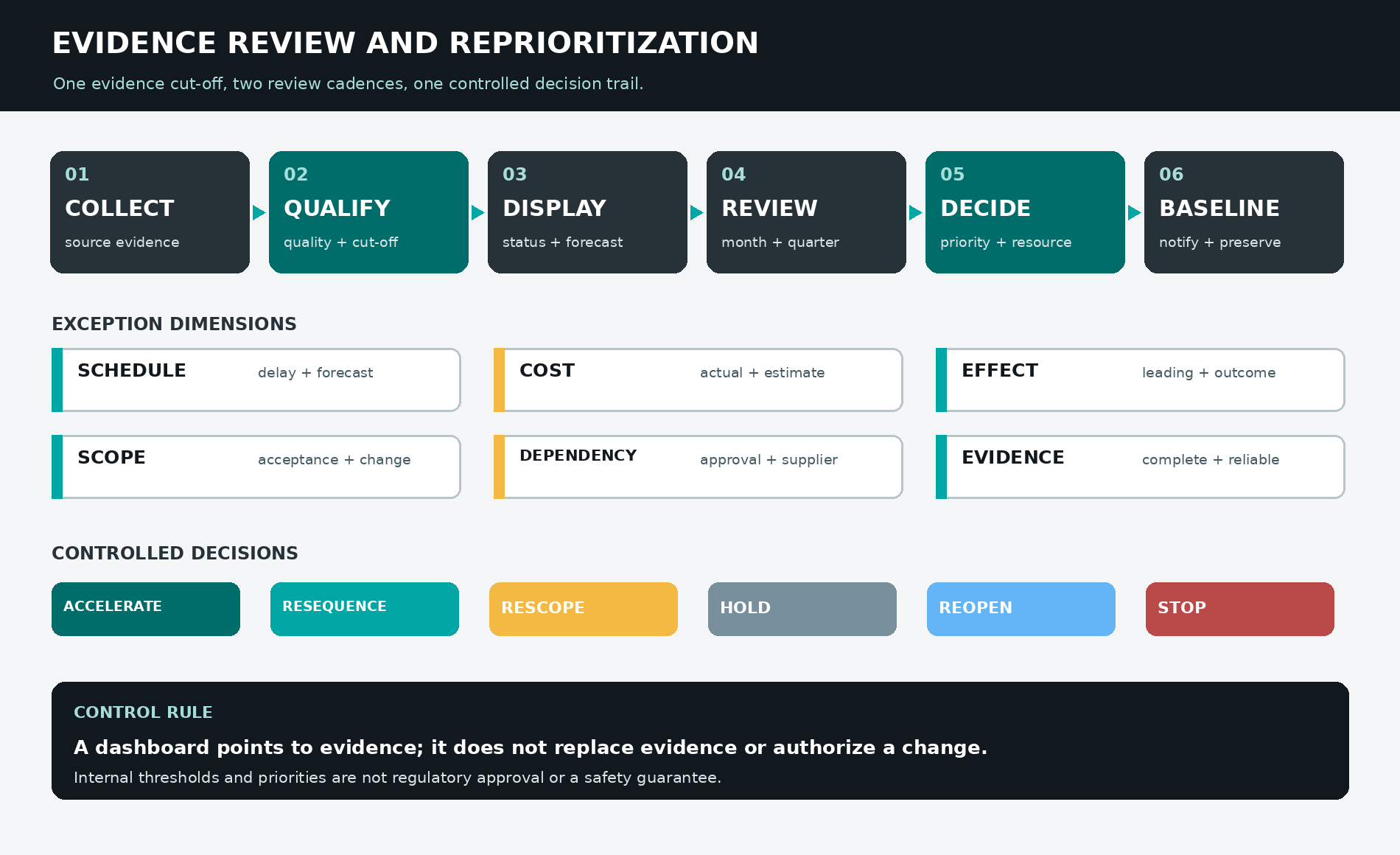Select the RESCOPE decision button
This screenshot has width=1400, height=855.
pos(584,609)
